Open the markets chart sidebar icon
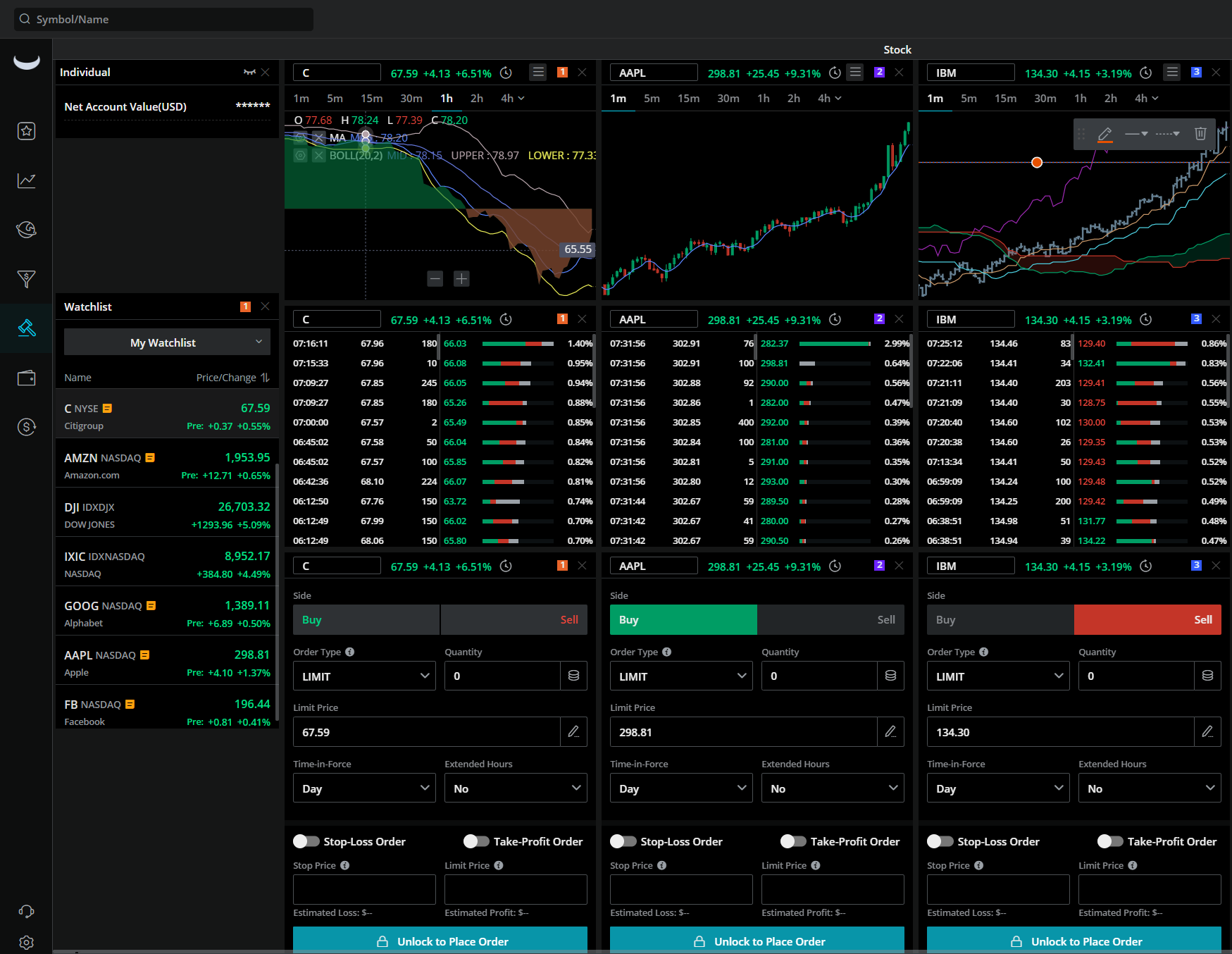This screenshot has height=954, width=1232. (x=26, y=180)
